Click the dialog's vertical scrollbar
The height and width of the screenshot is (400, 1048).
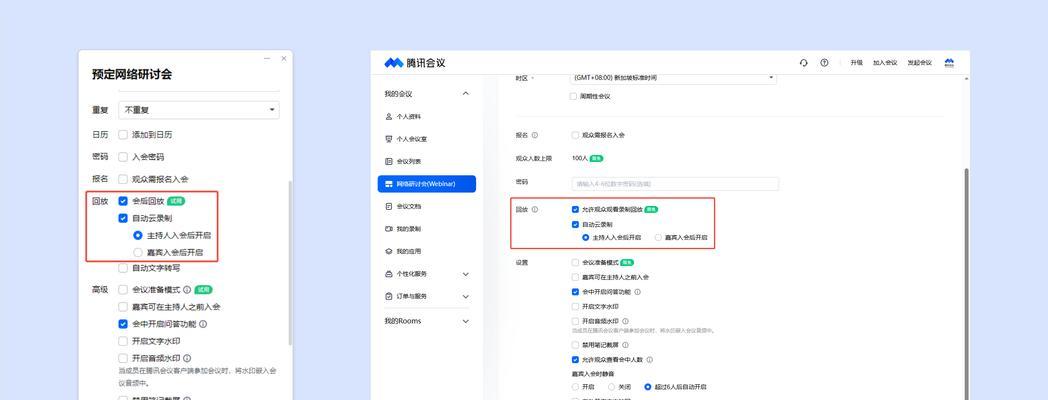click(x=289, y=262)
